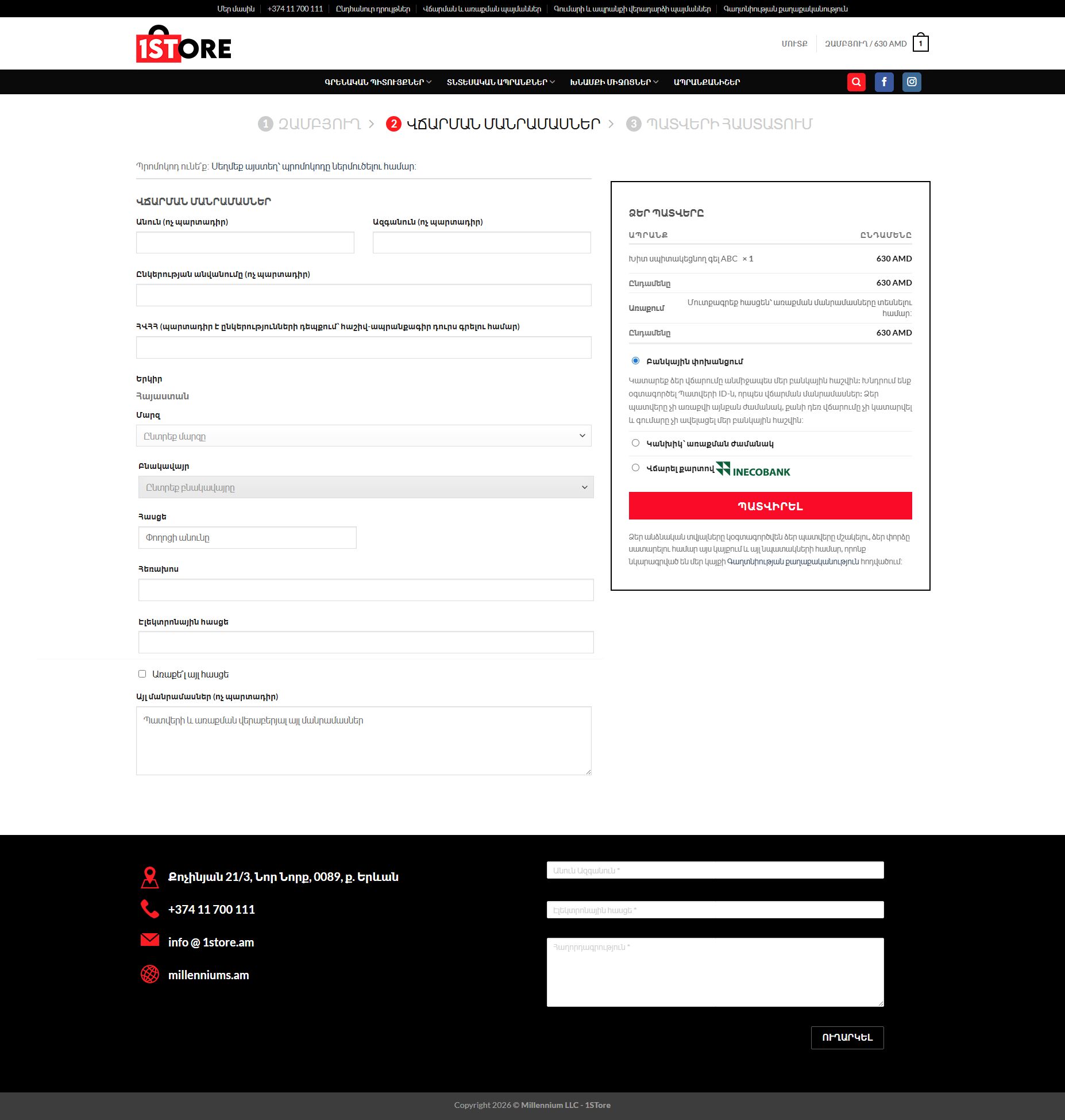Open the Ընտրեք բնակավայրը dropdown
Image resolution: width=1065 pixels, height=1120 pixels.
pos(366,487)
